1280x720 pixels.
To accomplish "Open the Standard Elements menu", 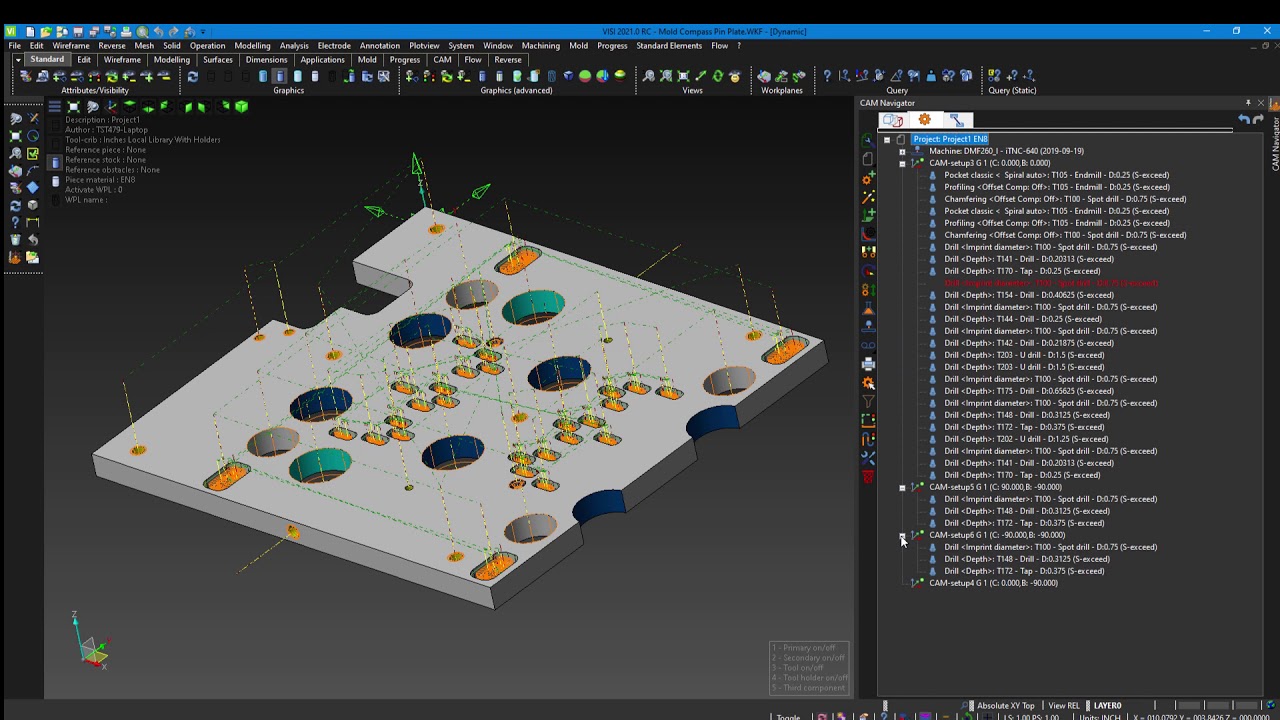I will coord(669,45).
